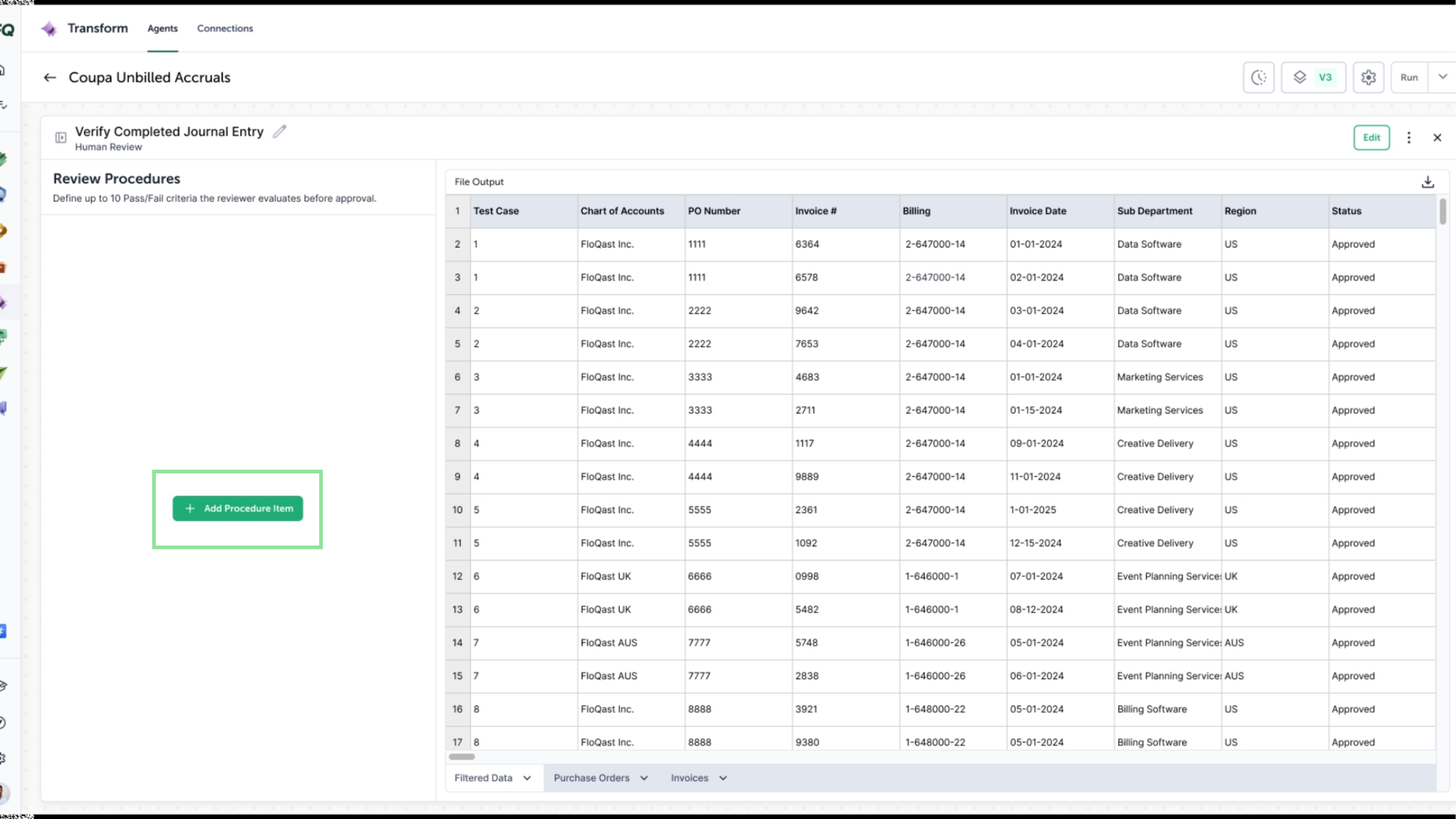Click FloQast UK cell in row 12

(x=631, y=576)
